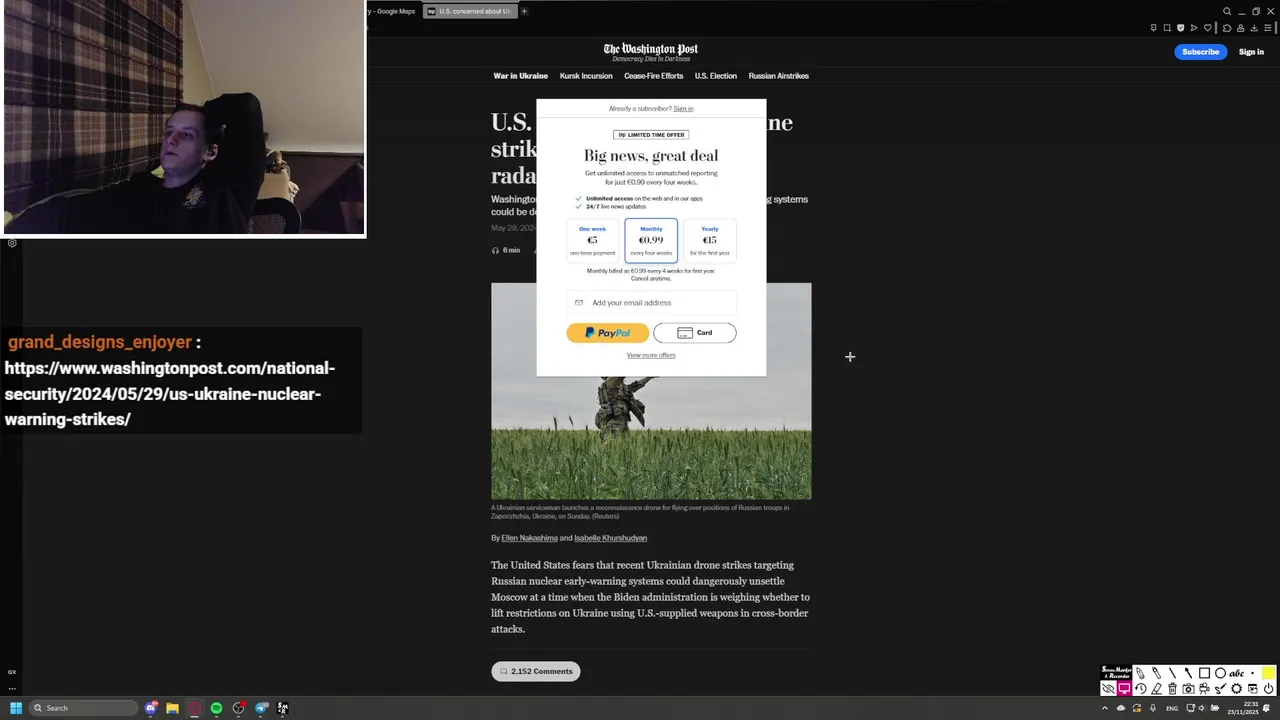The image size is (1280, 720).
Task: Open U.S. Election nav section
Action: coord(716,76)
